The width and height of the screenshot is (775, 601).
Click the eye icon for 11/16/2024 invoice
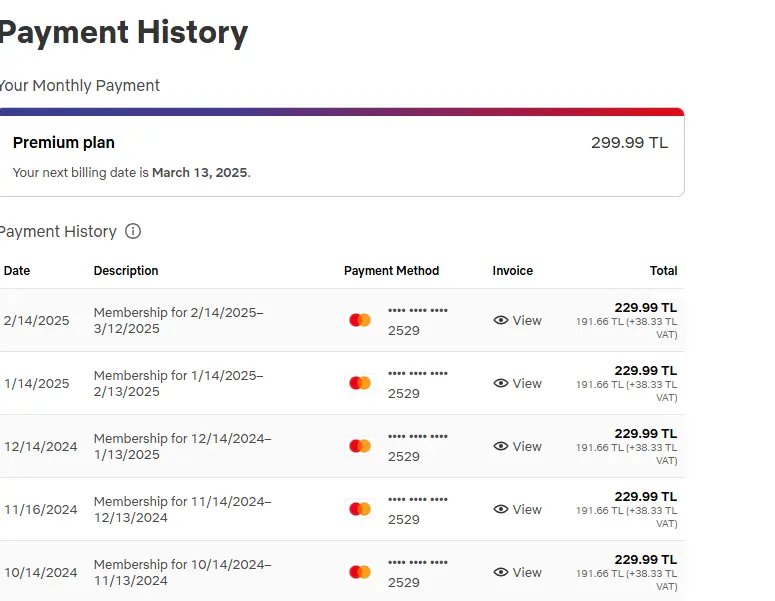[501, 509]
